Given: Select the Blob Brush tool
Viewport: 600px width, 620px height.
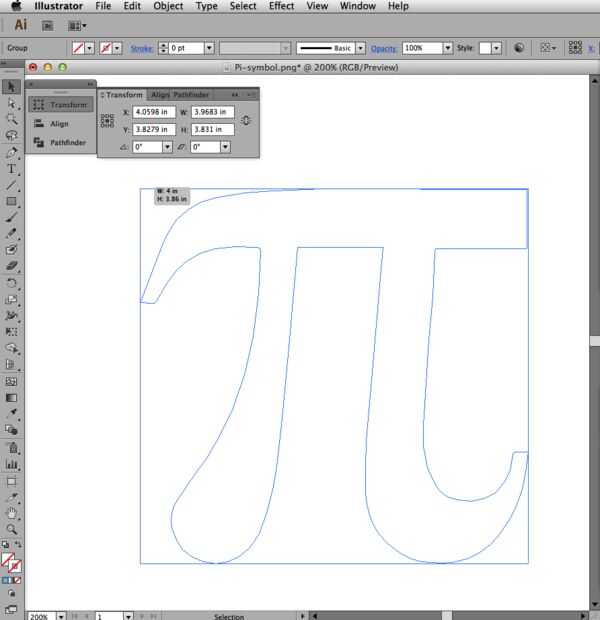Looking at the screenshot, I should (11, 250).
